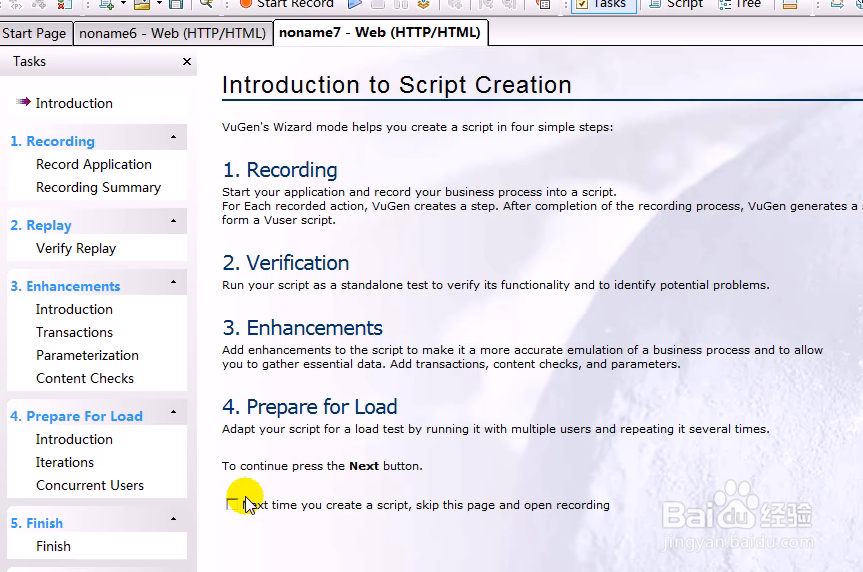Click the '4. Prepare For Load' section header

(76, 416)
